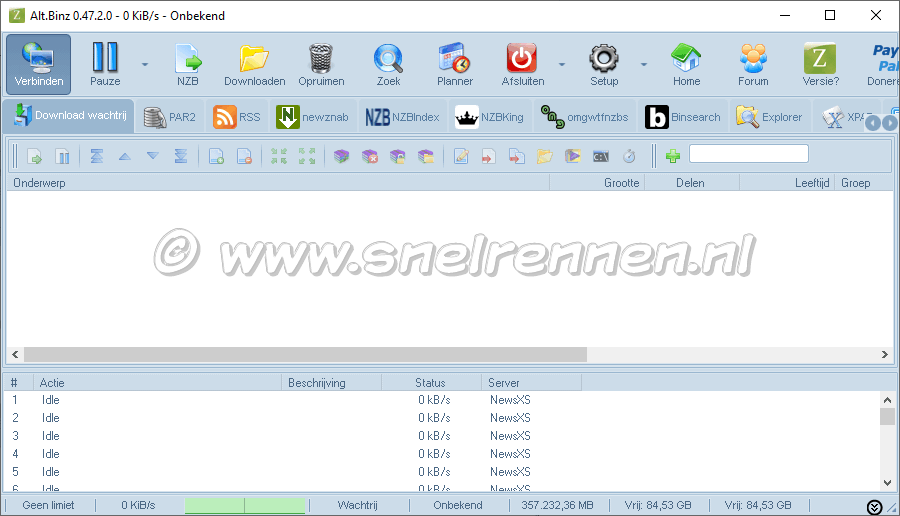900x516 pixels.
Task: Click the archive icon with red X
Action: 370,156
